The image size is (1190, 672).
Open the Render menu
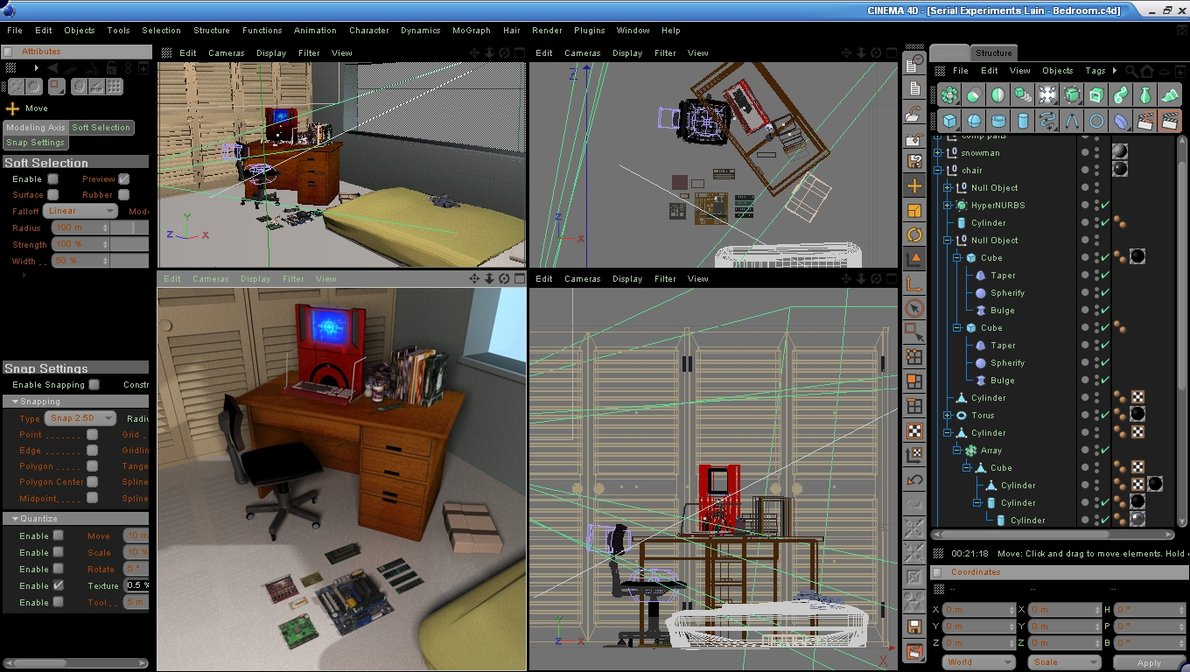tap(546, 30)
